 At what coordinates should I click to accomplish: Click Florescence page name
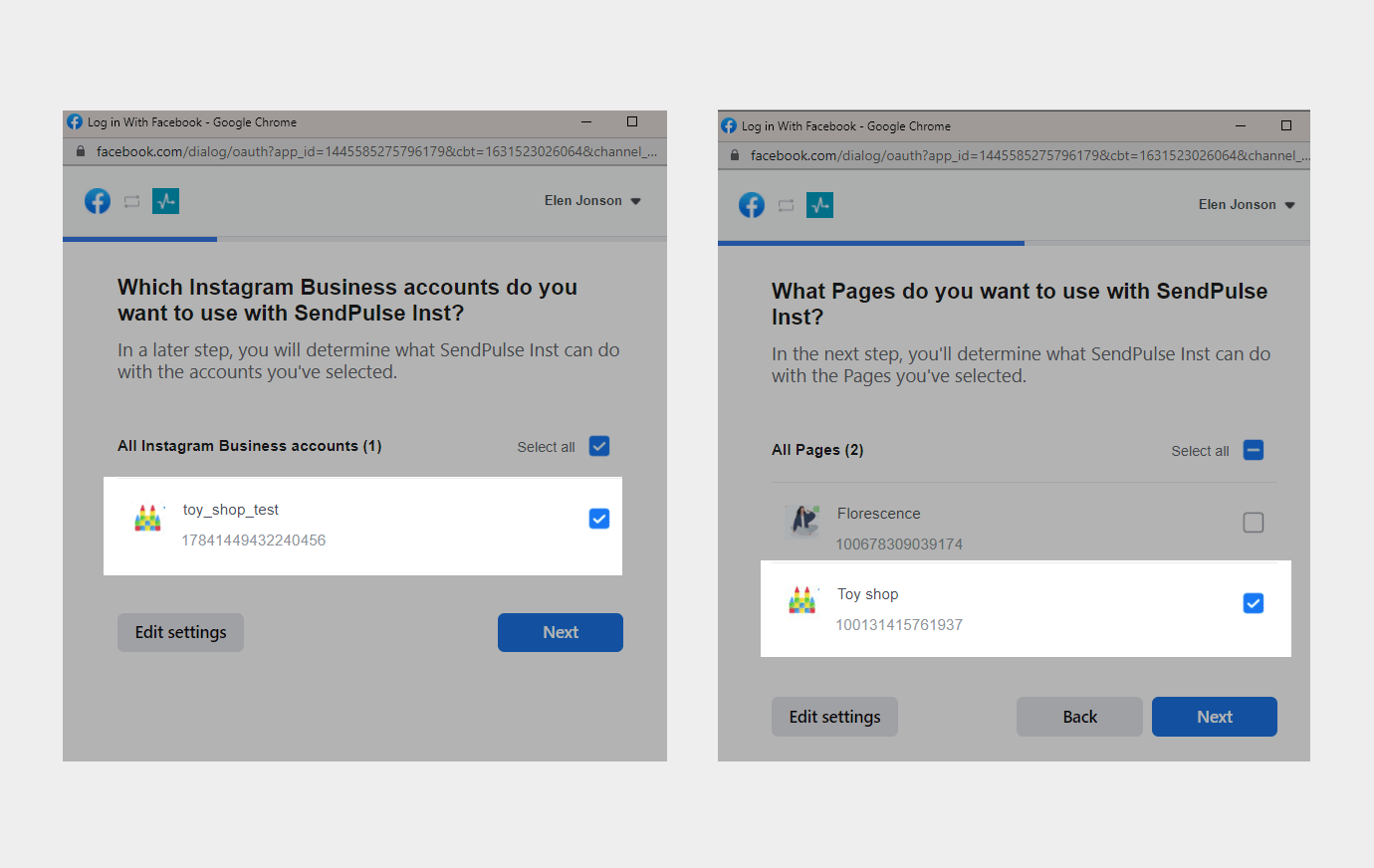[x=879, y=514]
